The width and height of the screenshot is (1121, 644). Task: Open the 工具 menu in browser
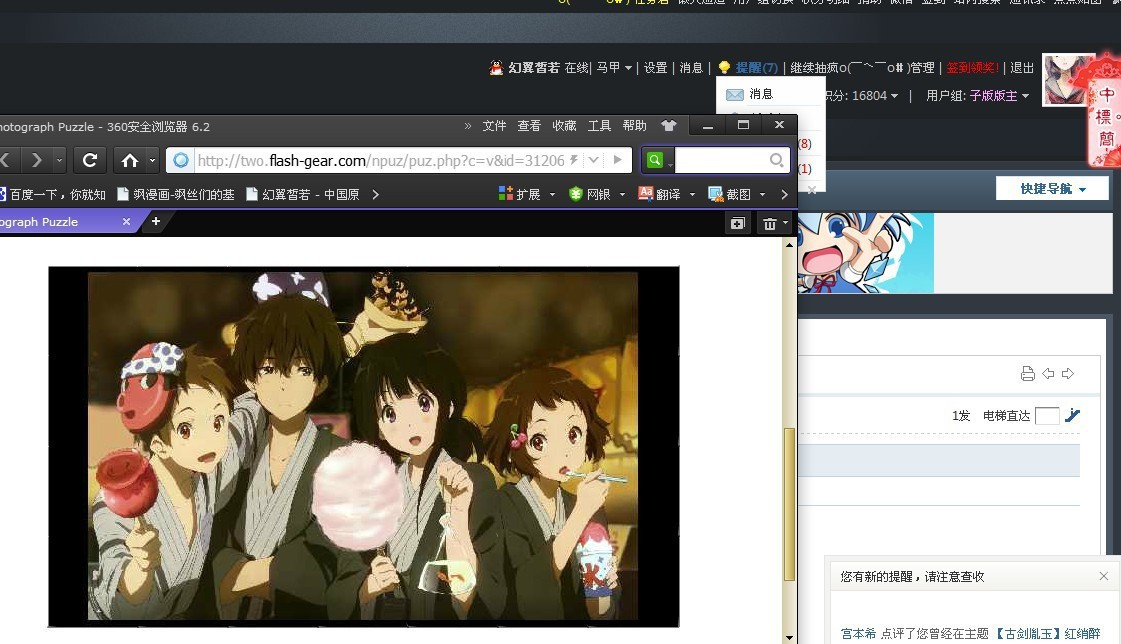pos(599,126)
